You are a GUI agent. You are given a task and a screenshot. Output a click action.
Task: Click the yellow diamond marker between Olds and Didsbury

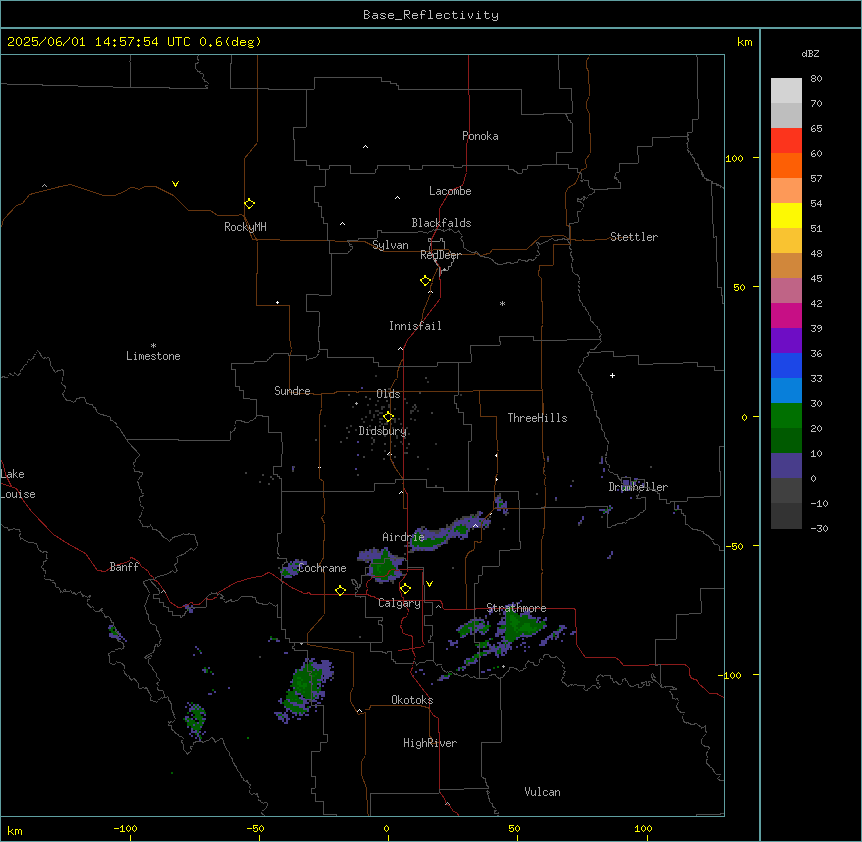point(388,417)
